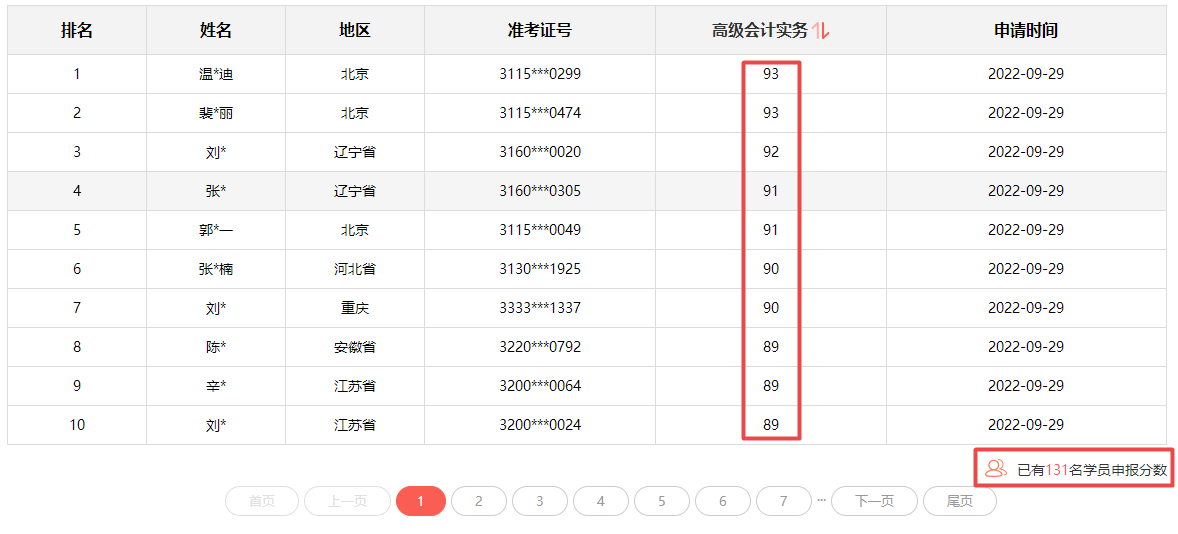Click ticket number 3220***0792
The width and height of the screenshot is (1178, 534).
click(x=539, y=347)
